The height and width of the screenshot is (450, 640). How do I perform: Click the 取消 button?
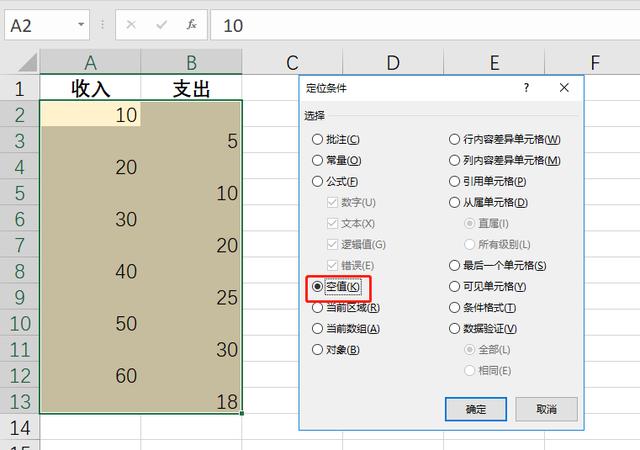[x=547, y=409]
